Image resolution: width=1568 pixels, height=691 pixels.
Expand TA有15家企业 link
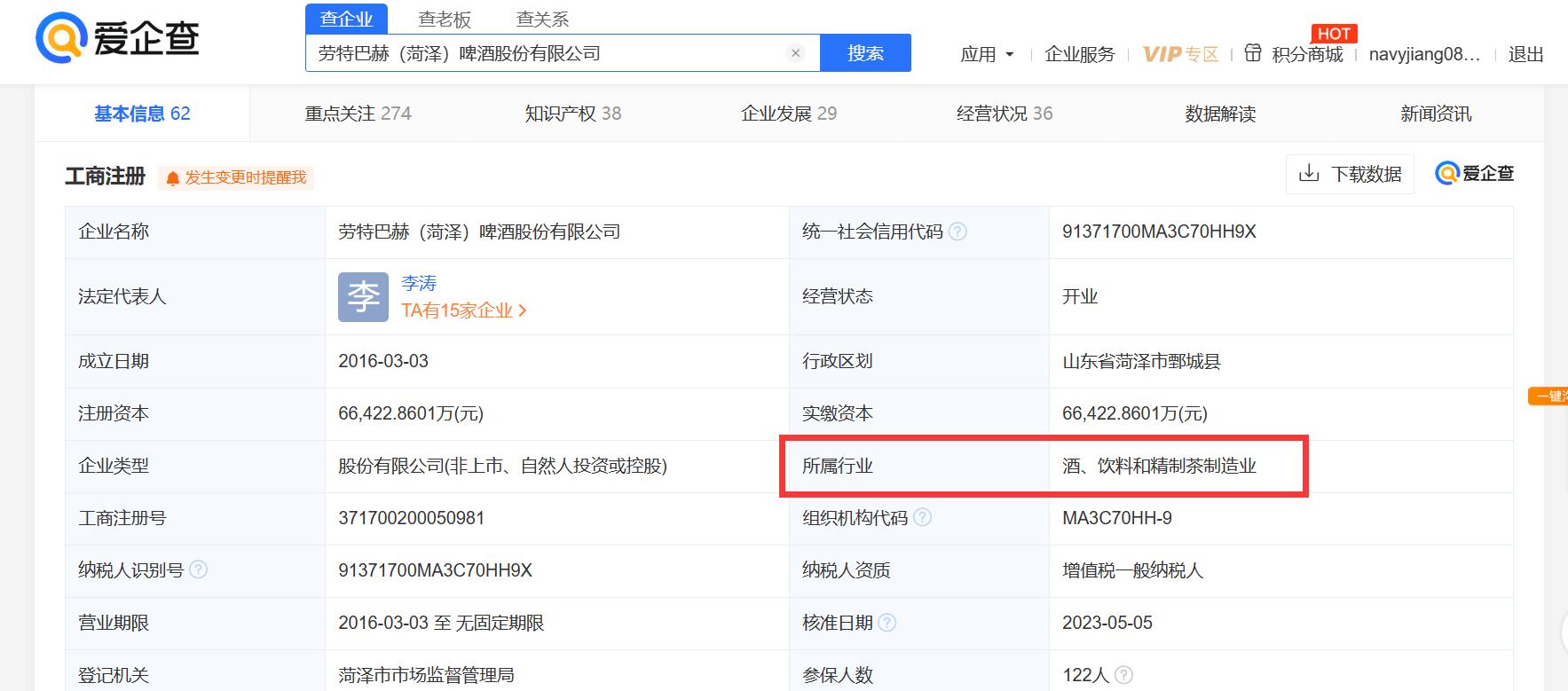click(464, 310)
